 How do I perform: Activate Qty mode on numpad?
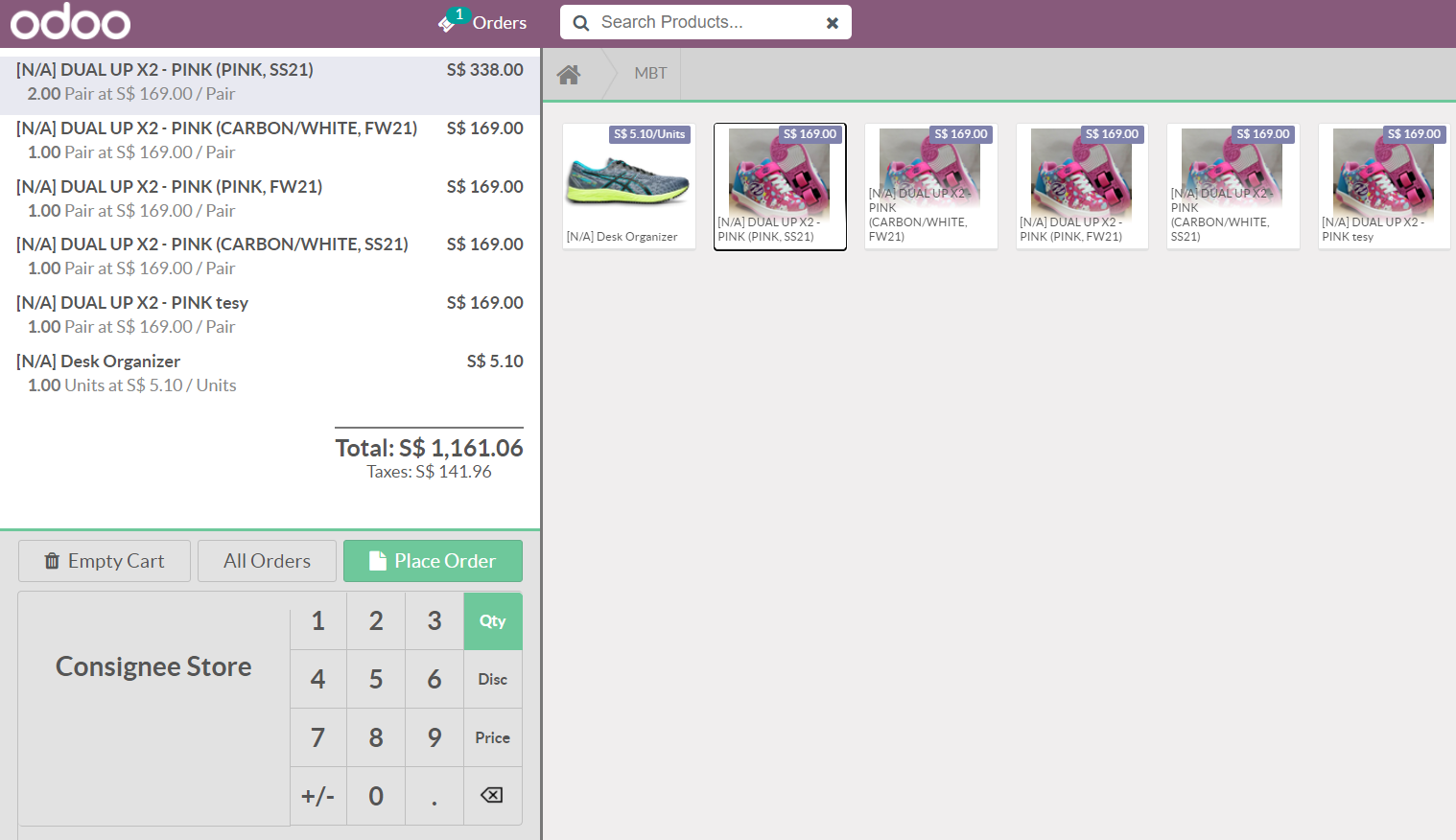click(x=492, y=620)
